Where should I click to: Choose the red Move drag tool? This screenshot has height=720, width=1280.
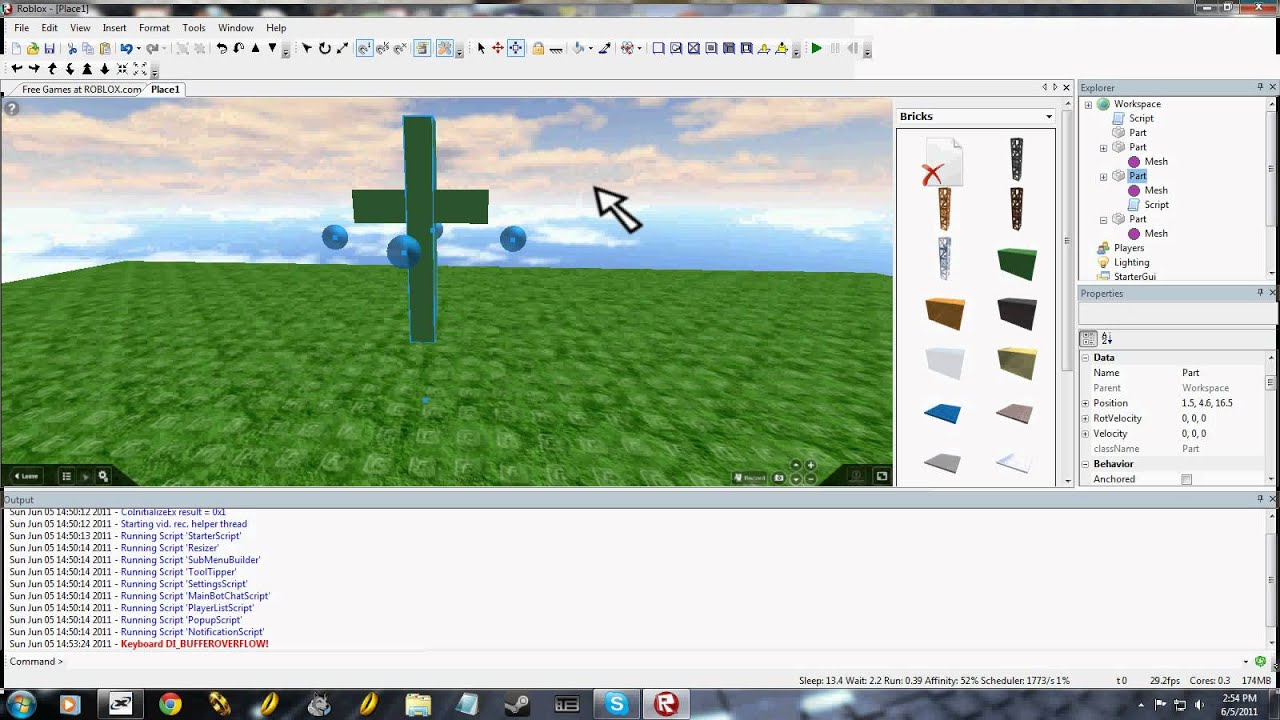[498, 48]
